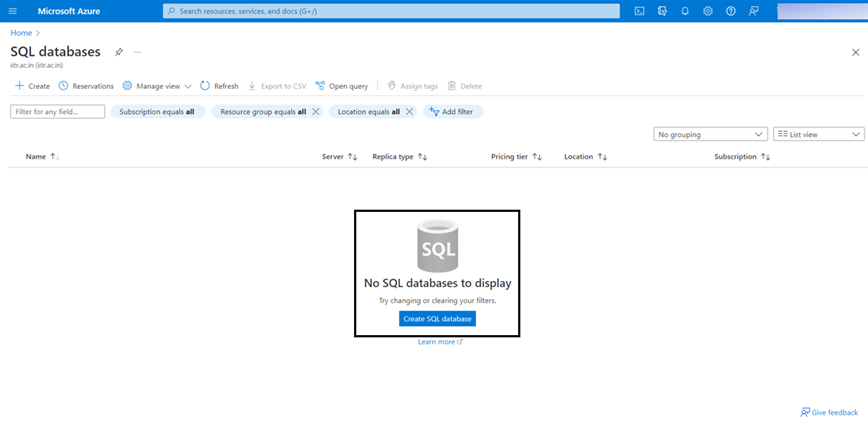The height and width of the screenshot is (427, 868).
Task: Open portal settings gear
Action: [707, 11]
